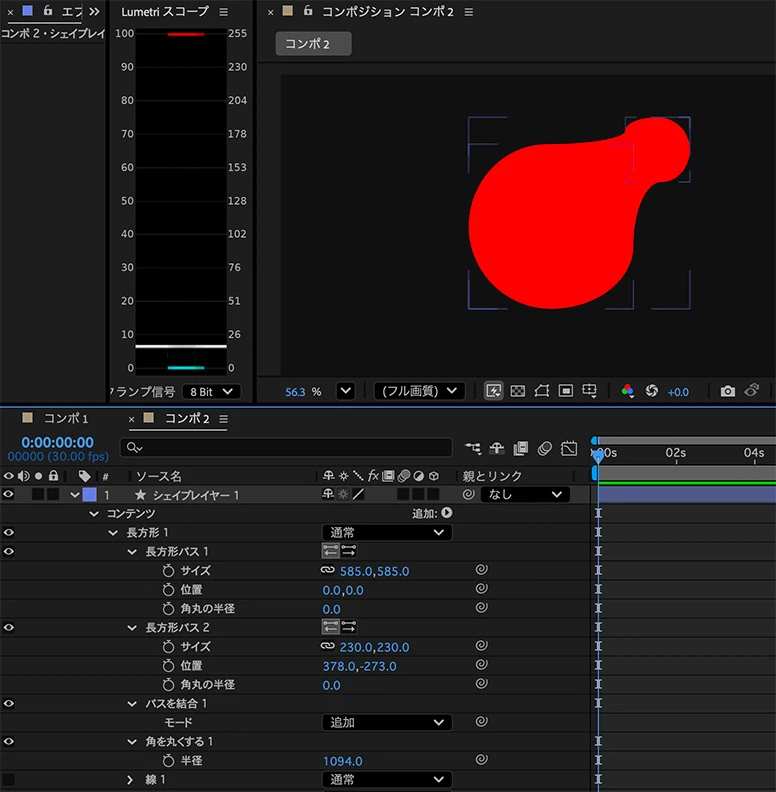The image size is (776, 792).
Task: Toggle visibility of 角を丸くする 1
Action: coord(9,741)
